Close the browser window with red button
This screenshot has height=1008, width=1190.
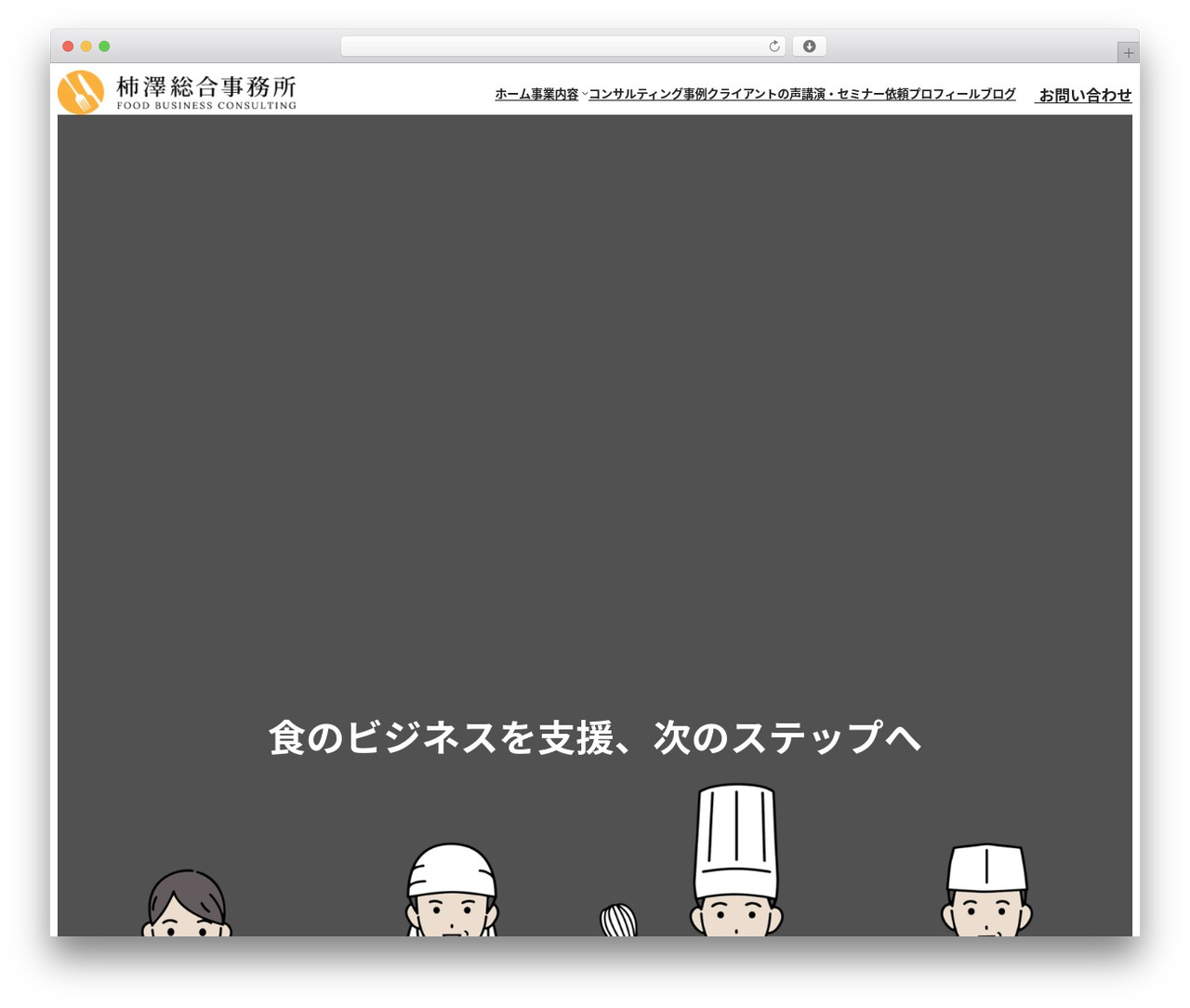pyautogui.click(x=68, y=46)
